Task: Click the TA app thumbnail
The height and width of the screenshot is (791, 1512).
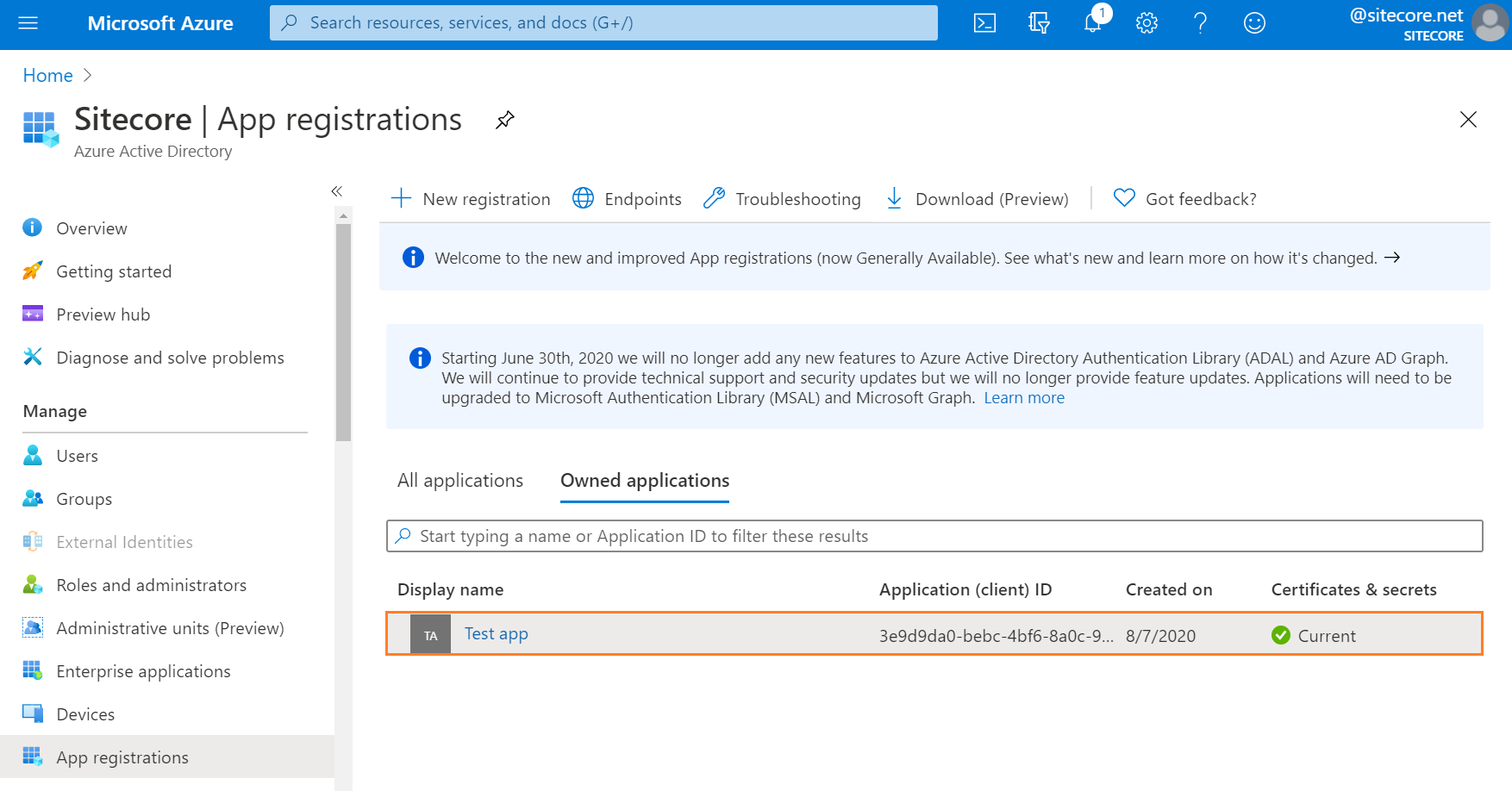Action: tap(430, 635)
